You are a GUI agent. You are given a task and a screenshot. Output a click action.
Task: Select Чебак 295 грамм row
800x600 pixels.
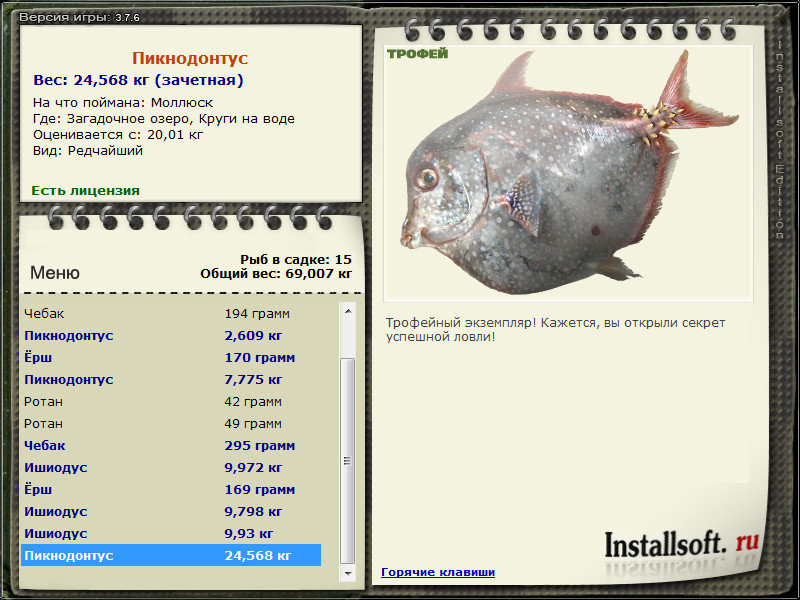pyautogui.click(x=171, y=445)
